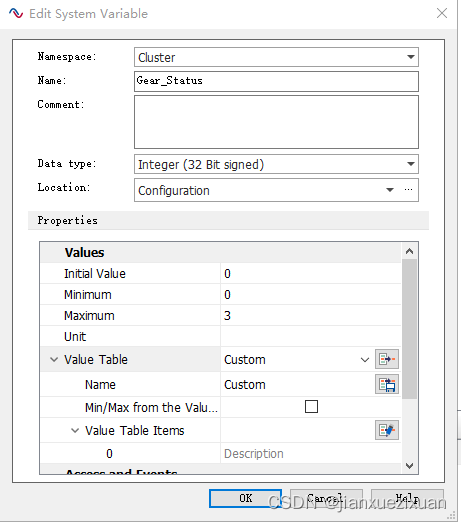This screenshot has height=522, width=461.
Task: Click inside the Comment text area
Action: pos(276,122)
